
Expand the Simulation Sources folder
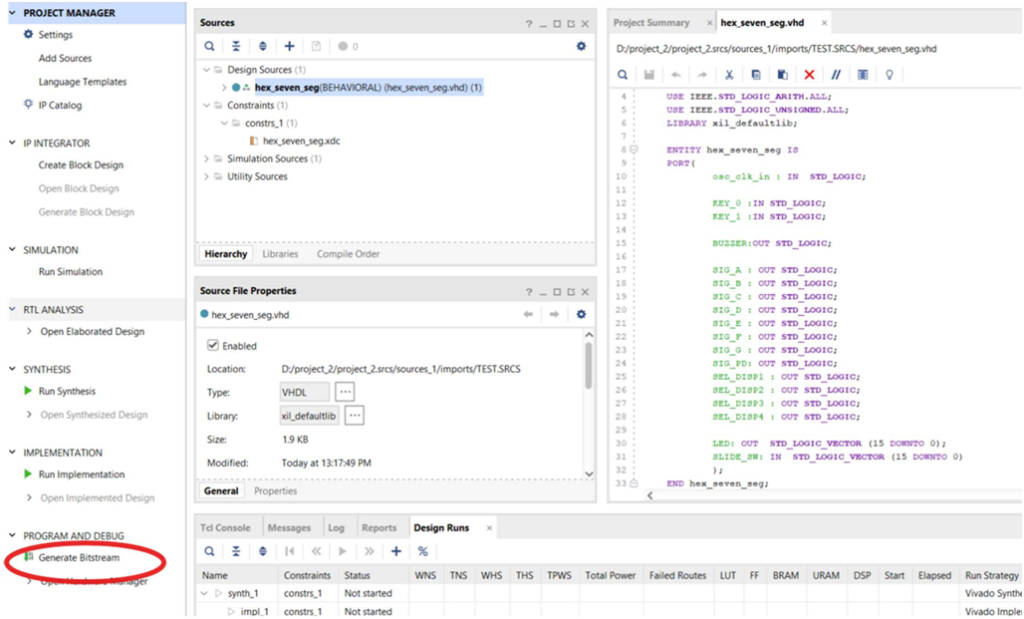pyautogui.click(x=206, y=158)
